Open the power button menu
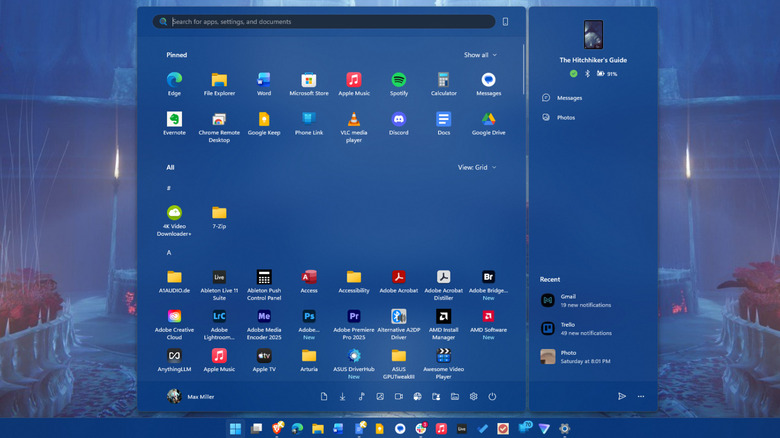The height and width of the screenshot is (438, 780). 492,397
